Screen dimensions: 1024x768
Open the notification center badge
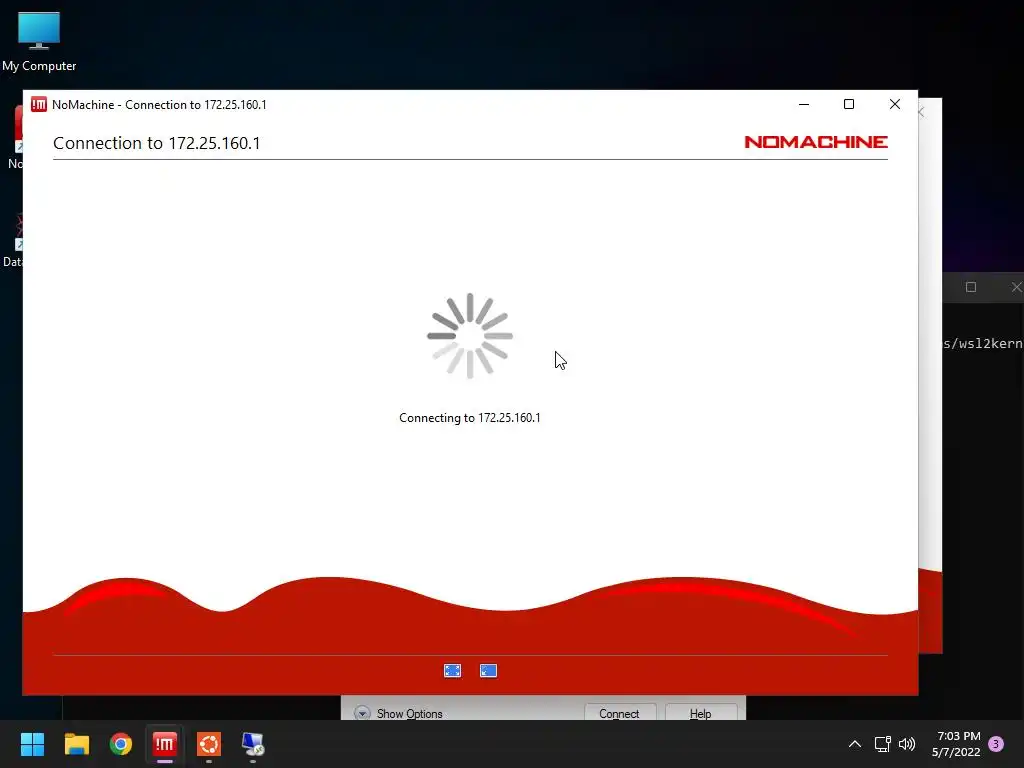point(996,744)
